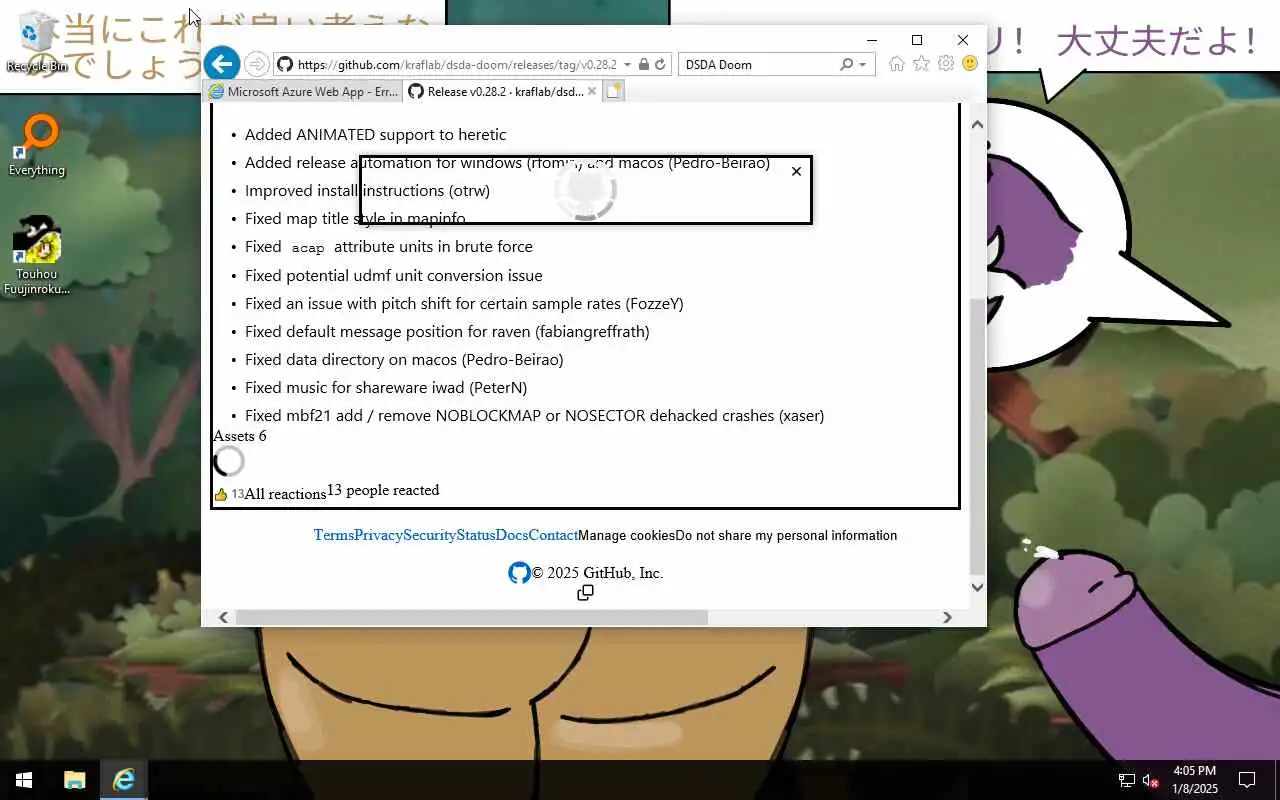Click the DSDA Doom search box

(759, 64)
